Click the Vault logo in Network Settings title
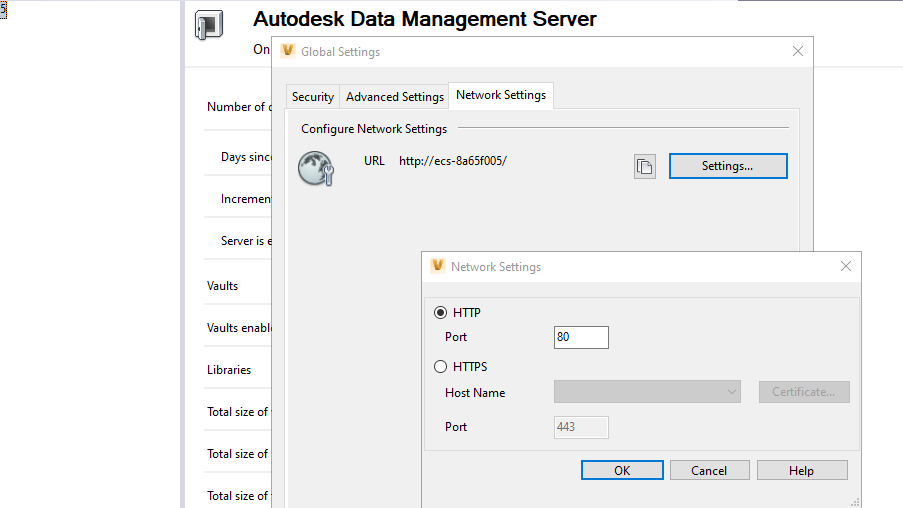 pyautogui.click(x=437, y=266)
